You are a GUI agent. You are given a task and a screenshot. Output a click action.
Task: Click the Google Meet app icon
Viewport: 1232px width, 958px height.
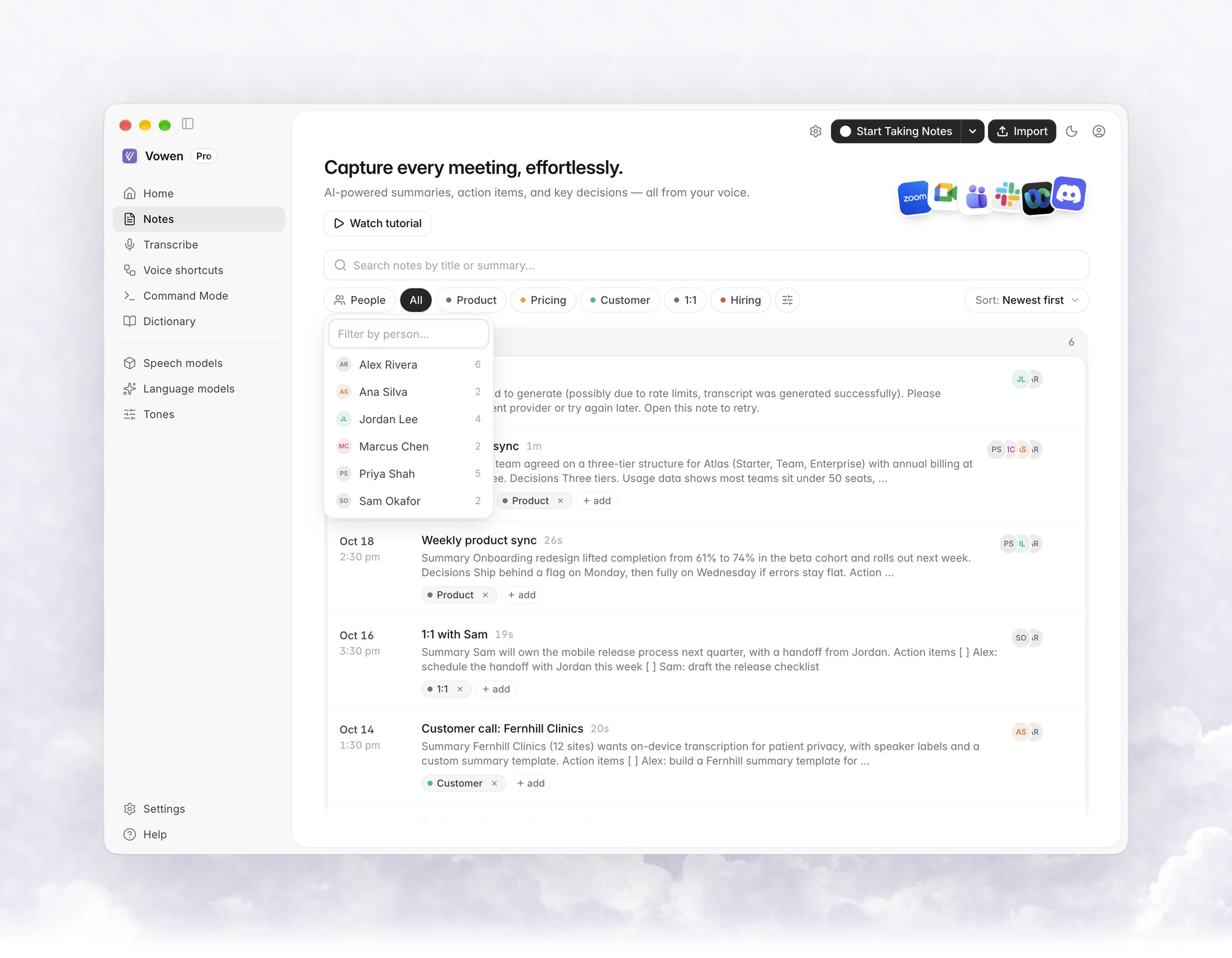pos(945,194)
